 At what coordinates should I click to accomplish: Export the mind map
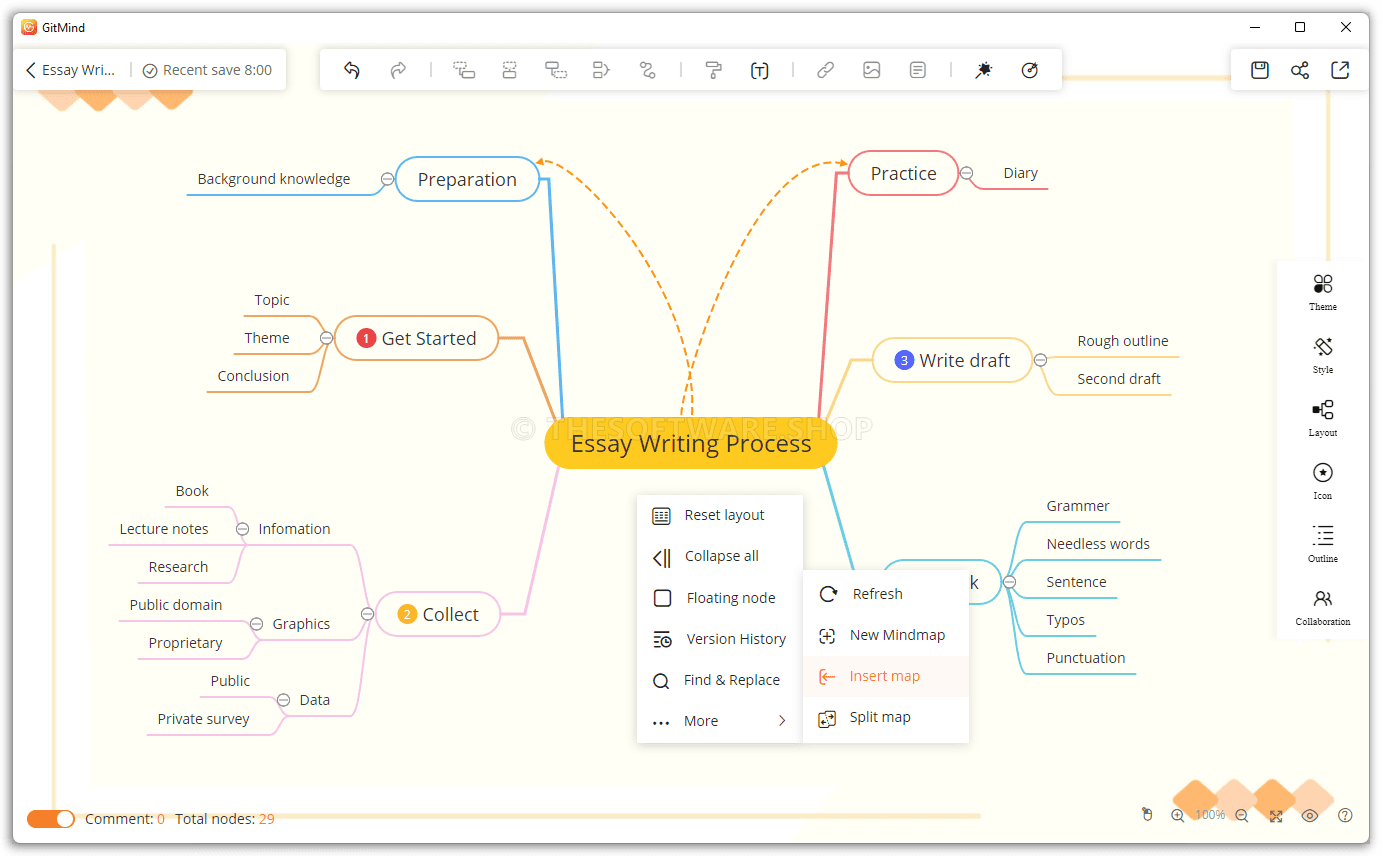pos(1340,70)
